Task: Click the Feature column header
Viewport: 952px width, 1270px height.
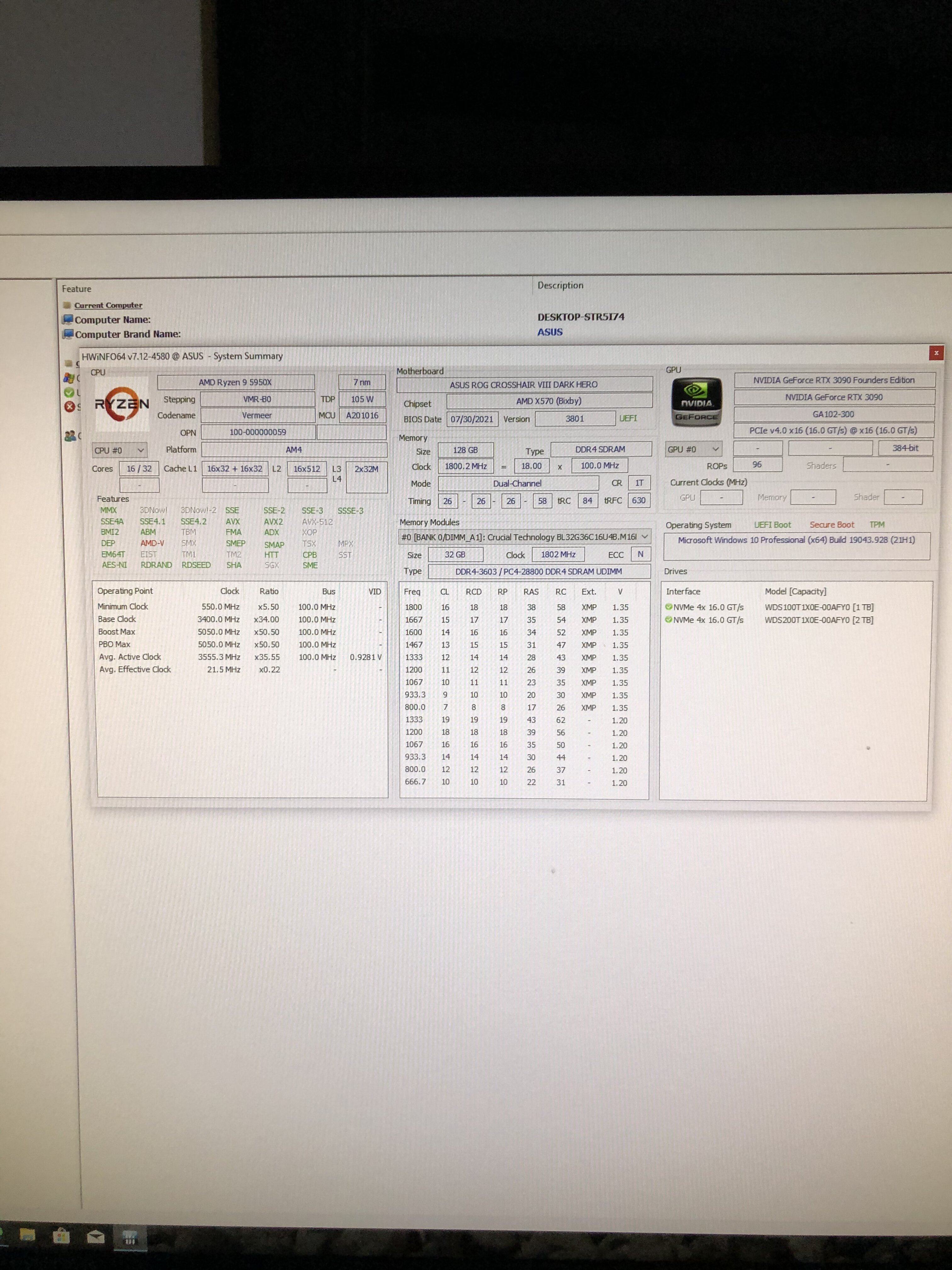Action: 76,289
